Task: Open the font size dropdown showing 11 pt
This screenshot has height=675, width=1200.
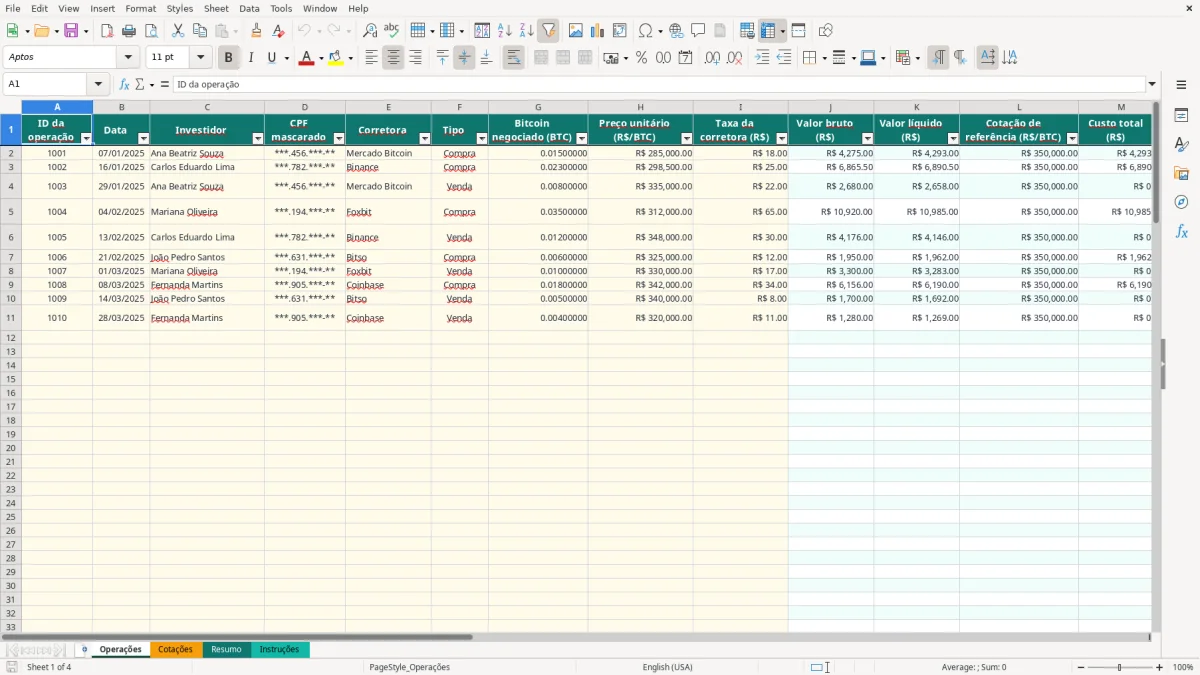Action: pyautogui.click(x=200, y=58)
